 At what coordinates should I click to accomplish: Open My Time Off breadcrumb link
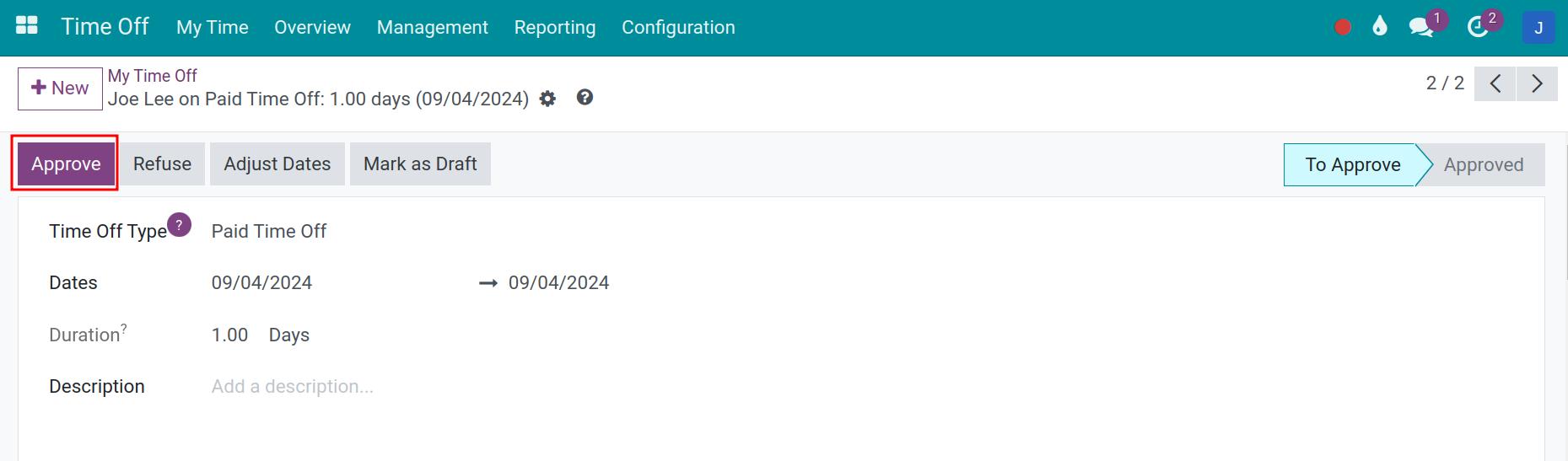click(152, 76)
